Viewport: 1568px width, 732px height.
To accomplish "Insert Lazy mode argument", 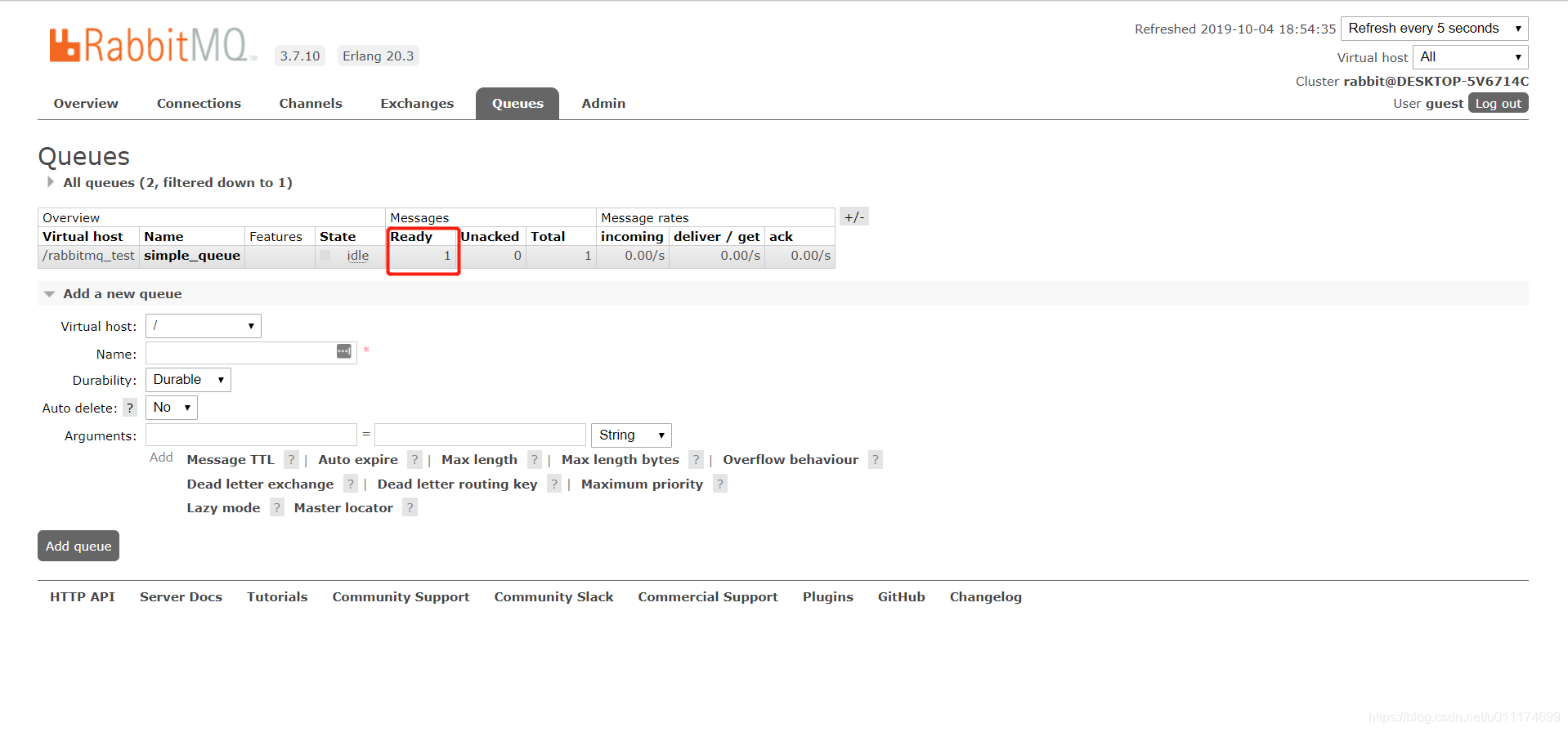I will point(223,507).
